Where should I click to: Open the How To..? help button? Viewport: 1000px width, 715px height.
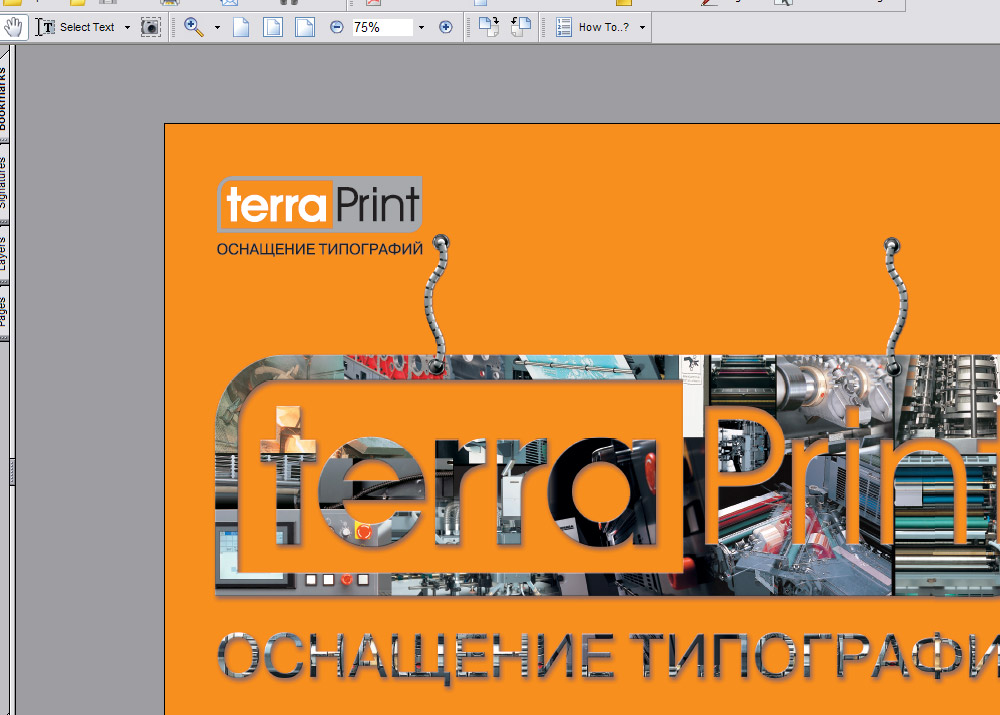click(592, 27)
